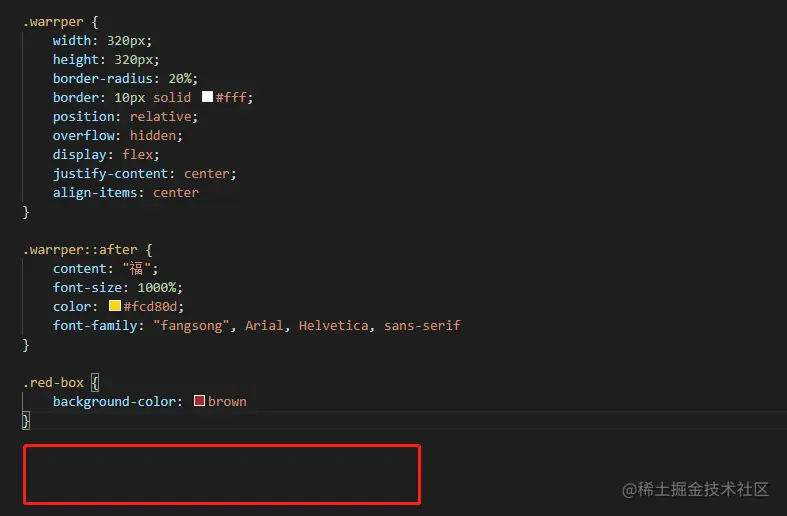
Task: Click the 'brown' color value text
Action: click(x=227, y=402)
